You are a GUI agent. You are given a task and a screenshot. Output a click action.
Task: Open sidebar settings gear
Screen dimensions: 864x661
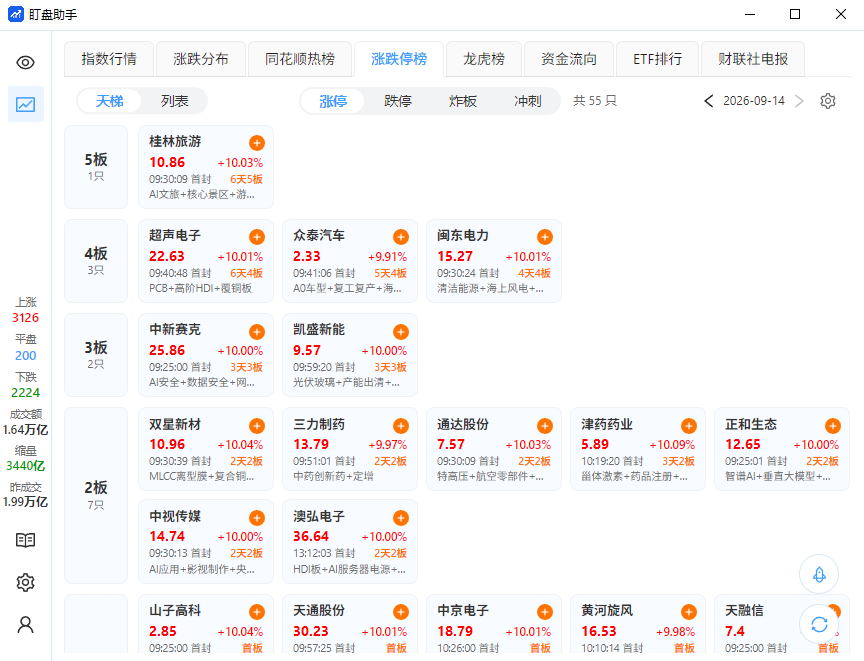coord(25,582)
